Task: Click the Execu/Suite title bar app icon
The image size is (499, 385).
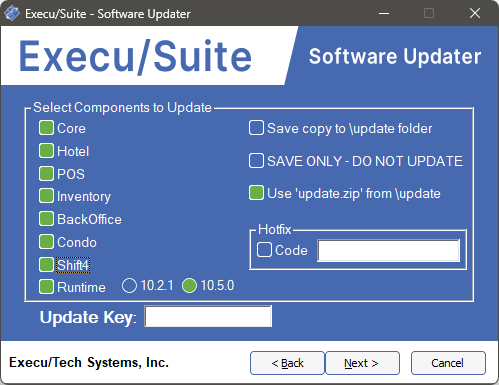Action: 12,13
